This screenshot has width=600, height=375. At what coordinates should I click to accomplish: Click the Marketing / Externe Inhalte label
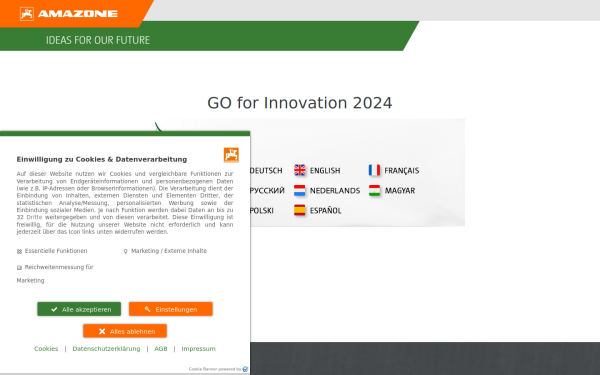[169, 251]
